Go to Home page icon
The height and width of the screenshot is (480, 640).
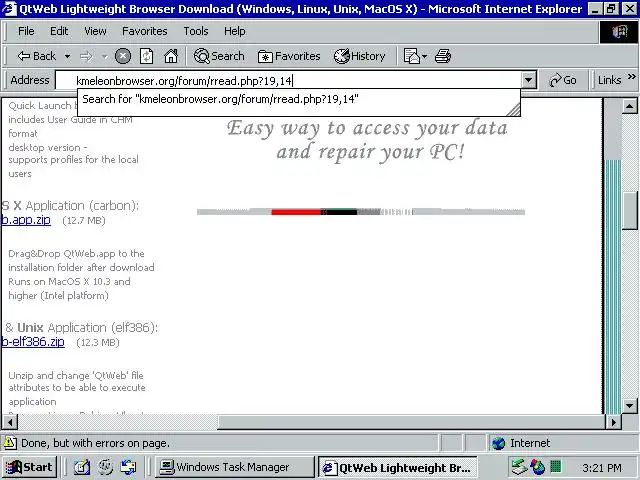pos(171,56)
